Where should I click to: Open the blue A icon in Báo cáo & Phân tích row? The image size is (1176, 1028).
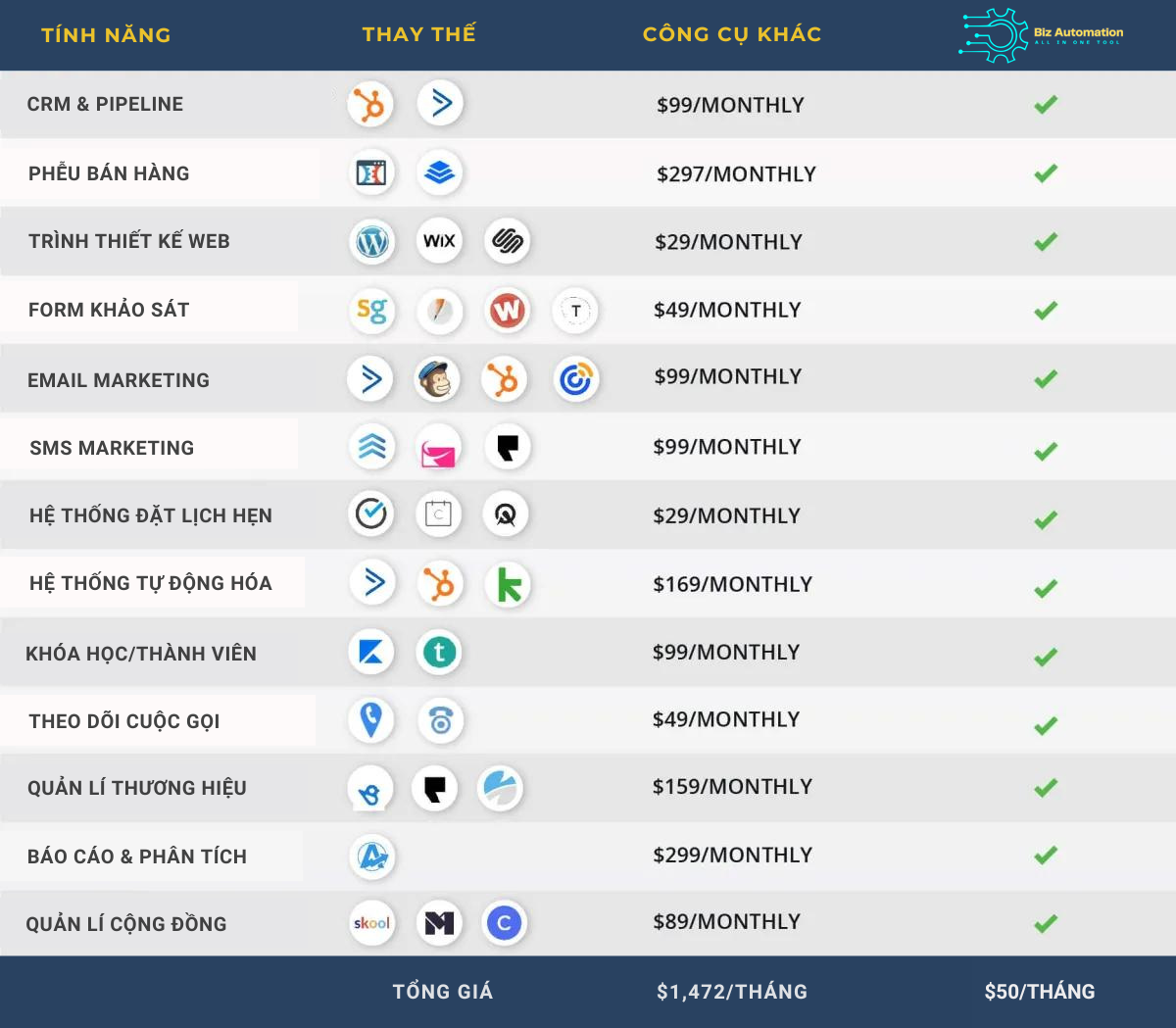point(371,856)
